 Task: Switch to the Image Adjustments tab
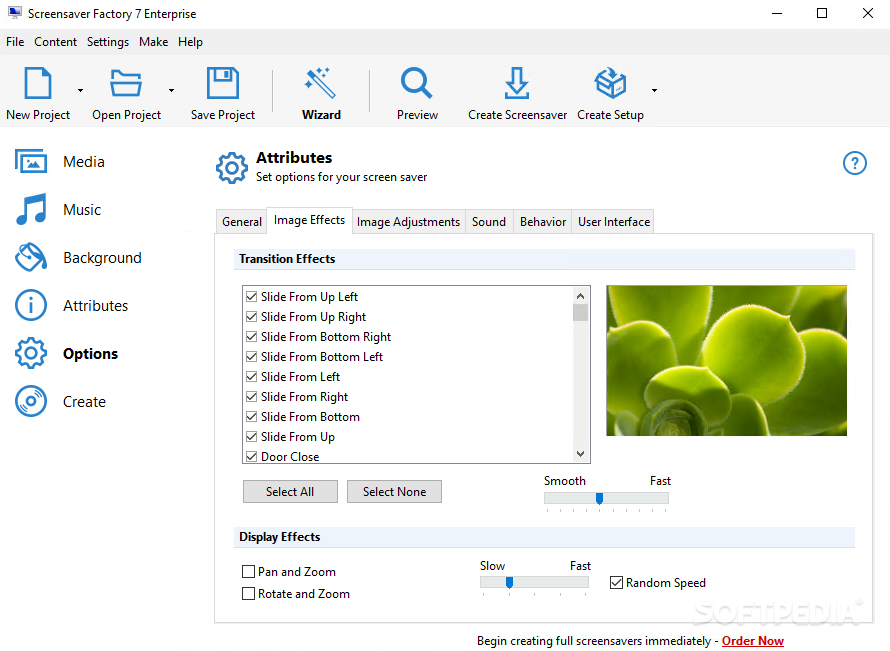[408, 222]
